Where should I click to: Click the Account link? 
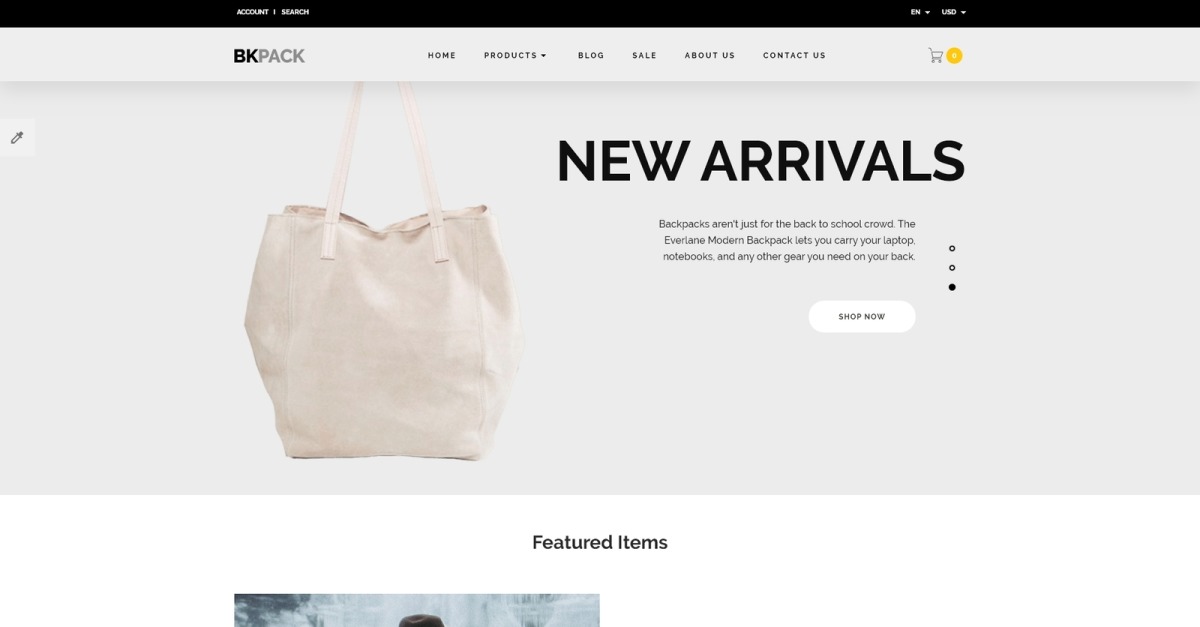(252, 12)
